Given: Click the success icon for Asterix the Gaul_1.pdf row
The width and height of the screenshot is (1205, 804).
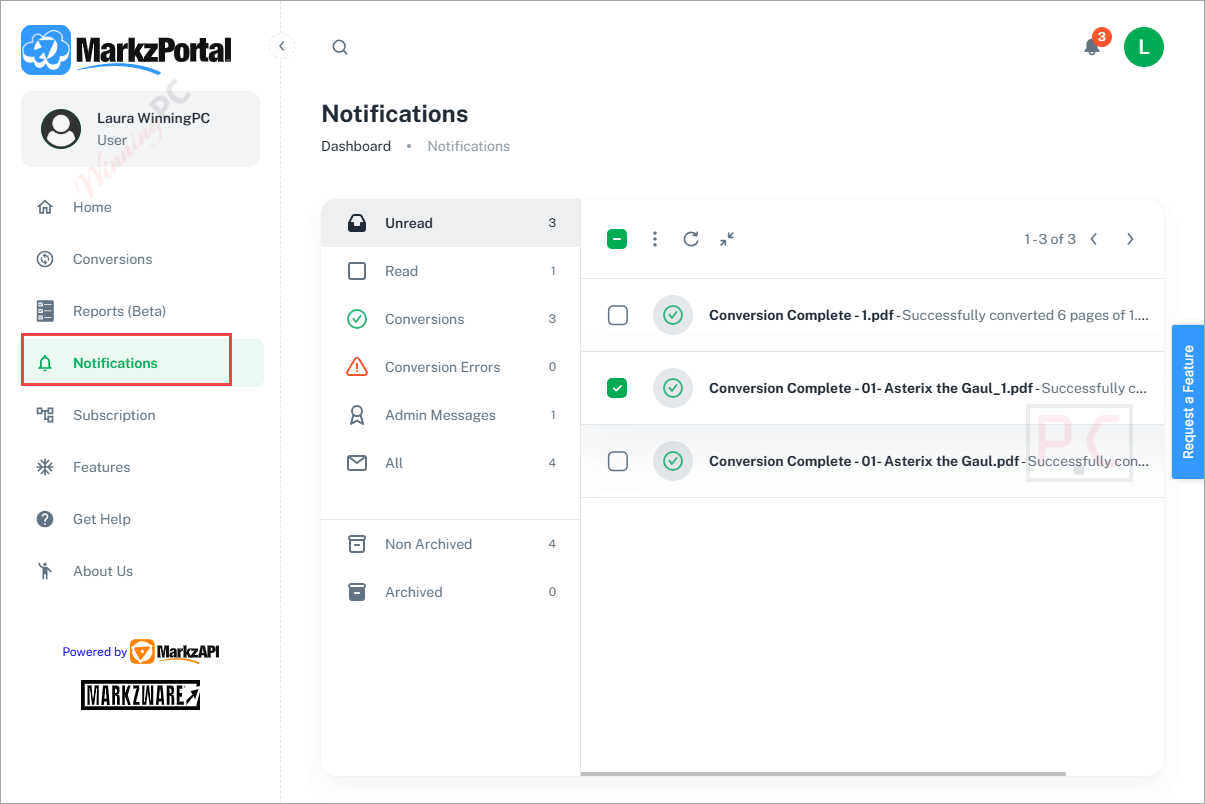Looking at the screenshot, I should click(x=673, y=388).
